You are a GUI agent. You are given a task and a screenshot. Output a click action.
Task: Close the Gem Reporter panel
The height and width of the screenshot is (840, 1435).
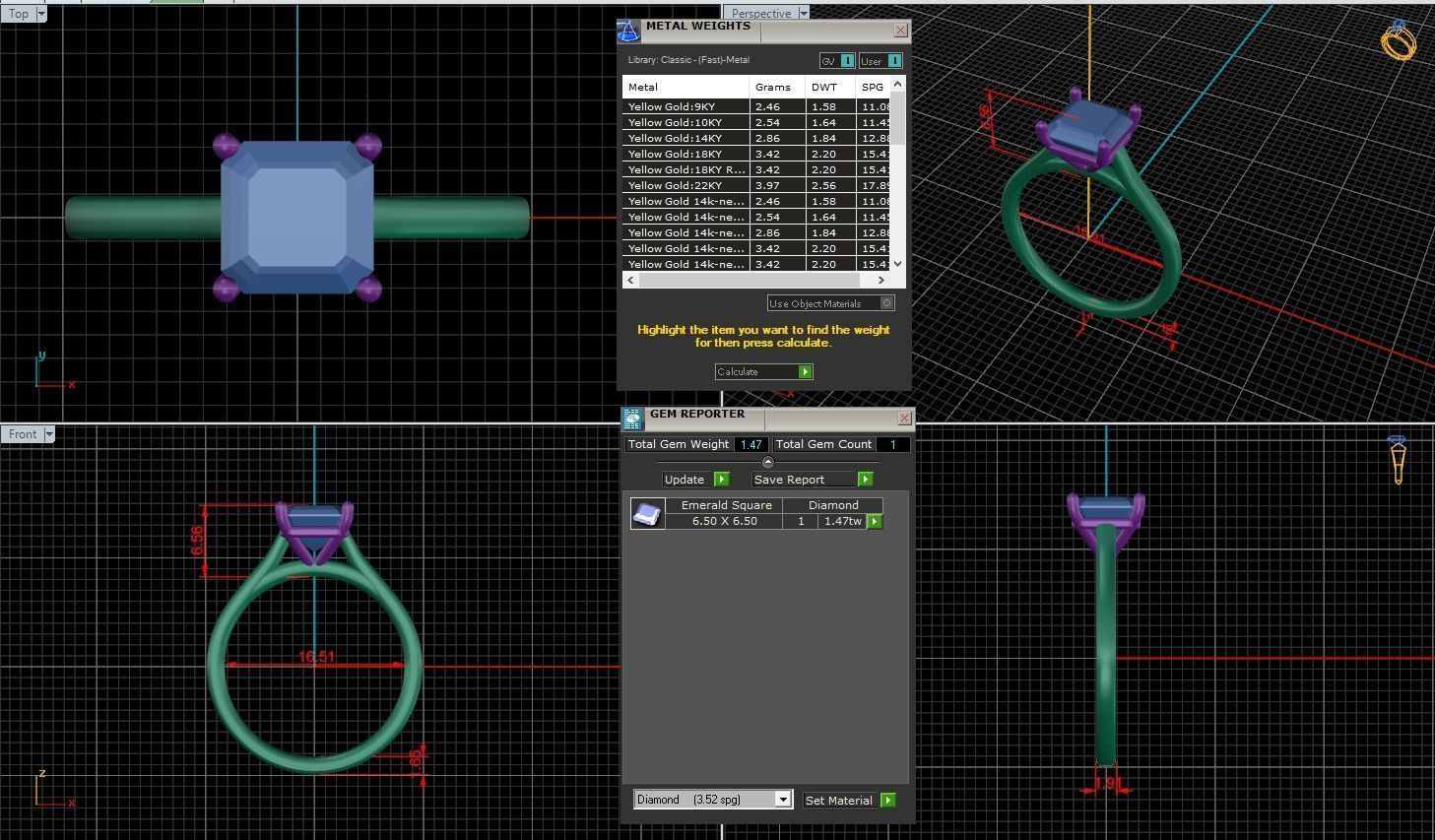coord(904,419)
